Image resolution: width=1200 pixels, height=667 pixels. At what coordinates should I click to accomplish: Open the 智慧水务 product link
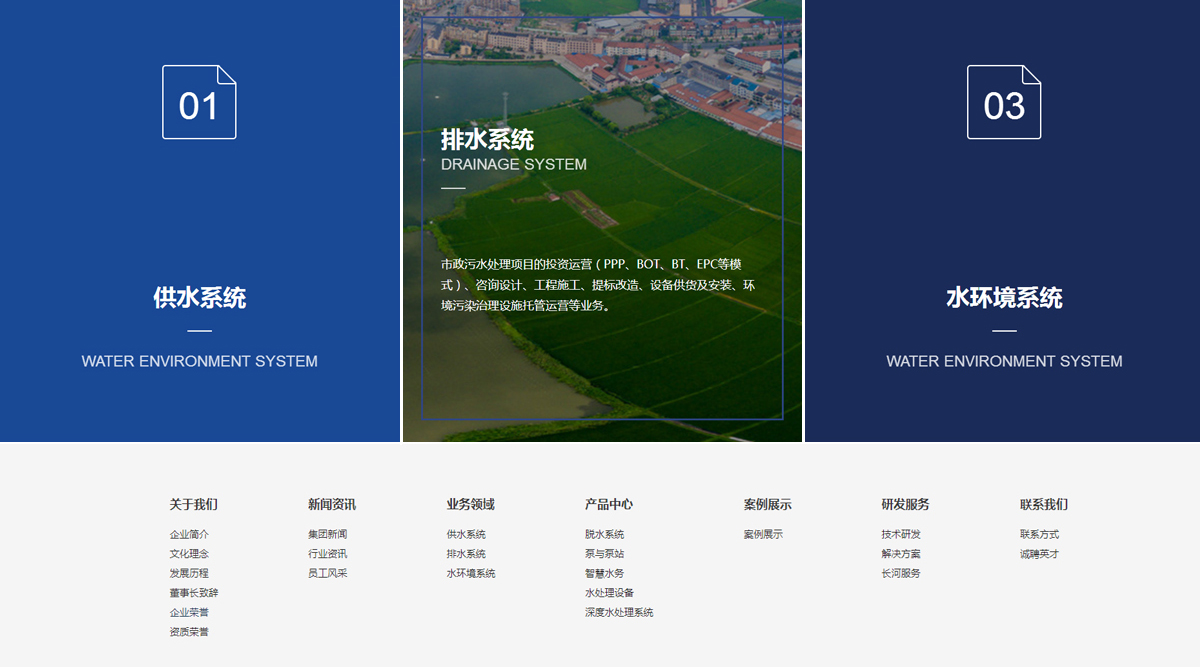click(605, 573)
